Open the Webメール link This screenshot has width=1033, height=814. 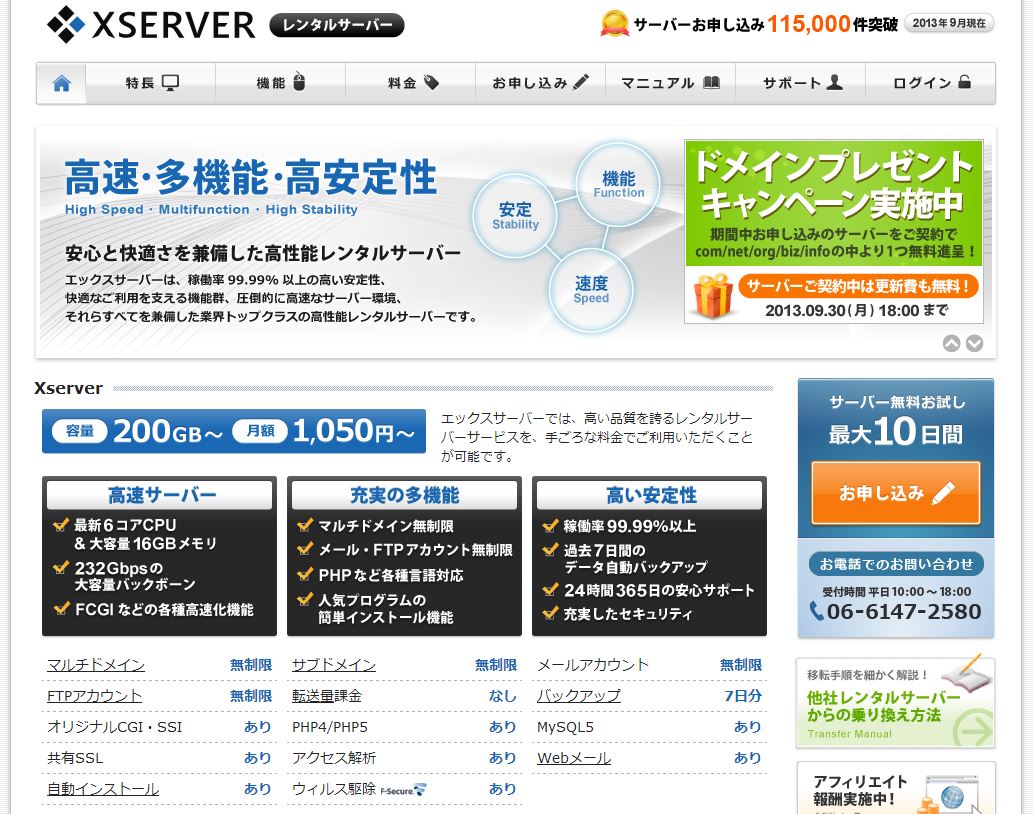pos(574,758)
